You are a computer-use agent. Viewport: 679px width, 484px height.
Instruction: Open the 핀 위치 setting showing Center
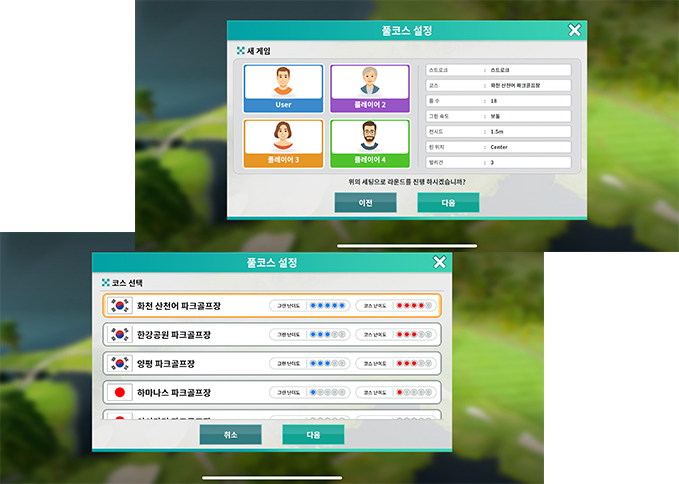click(529, 146)
